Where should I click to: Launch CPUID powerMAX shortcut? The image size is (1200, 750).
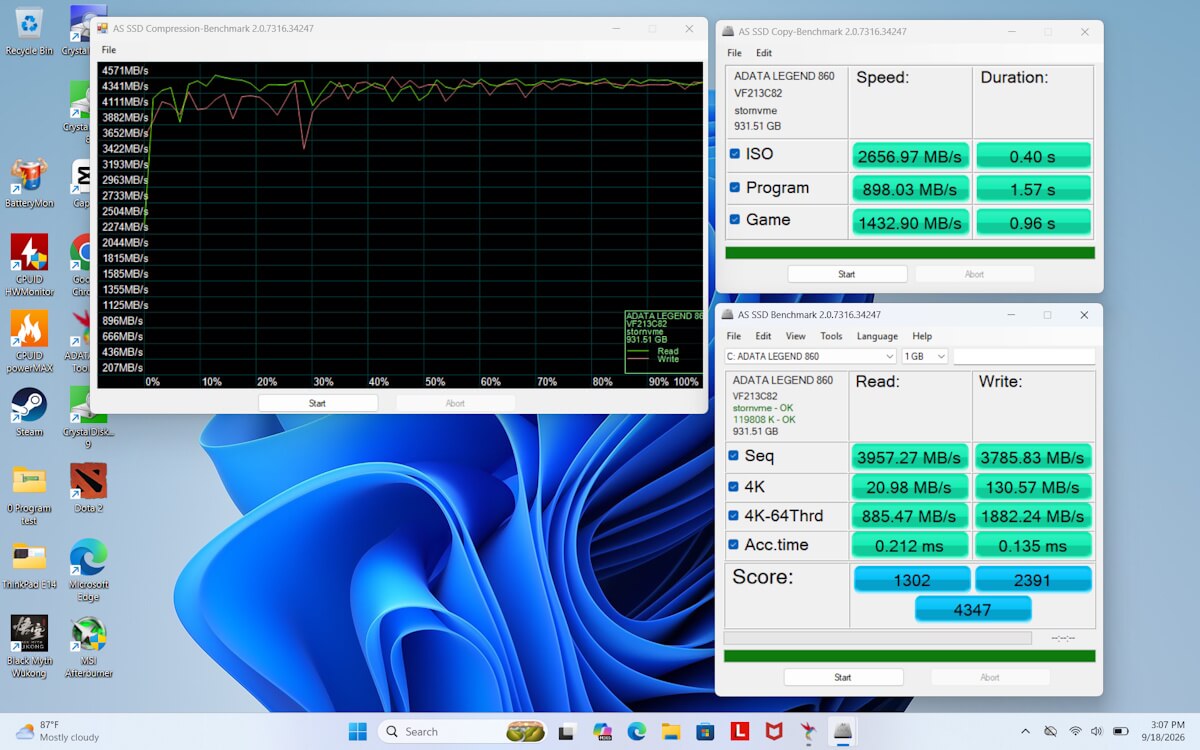(x=29, y=342)
